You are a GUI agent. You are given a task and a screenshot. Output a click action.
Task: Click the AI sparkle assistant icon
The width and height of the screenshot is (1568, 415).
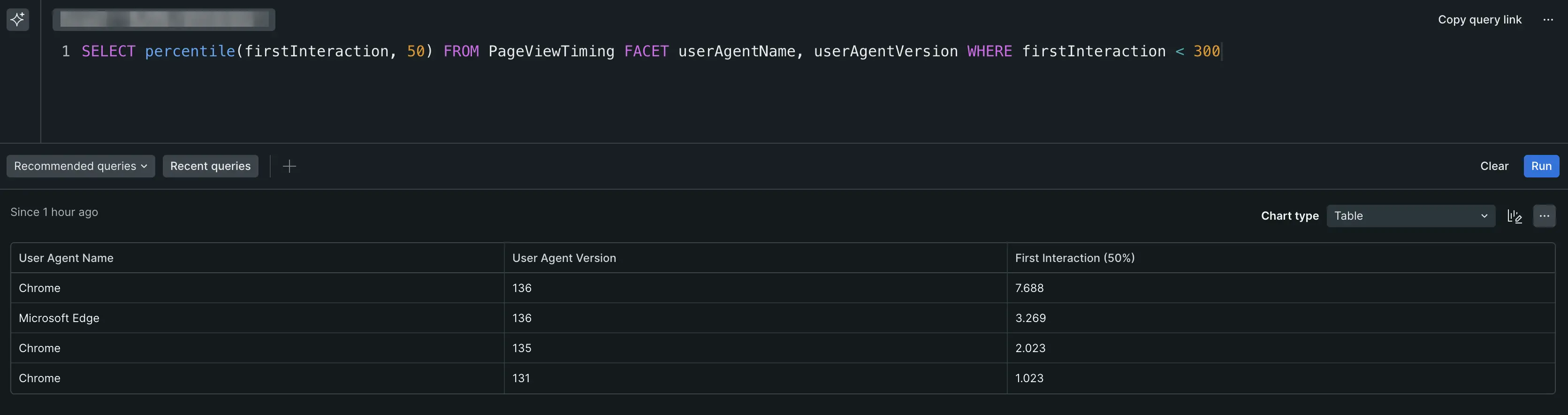(18, 20)
